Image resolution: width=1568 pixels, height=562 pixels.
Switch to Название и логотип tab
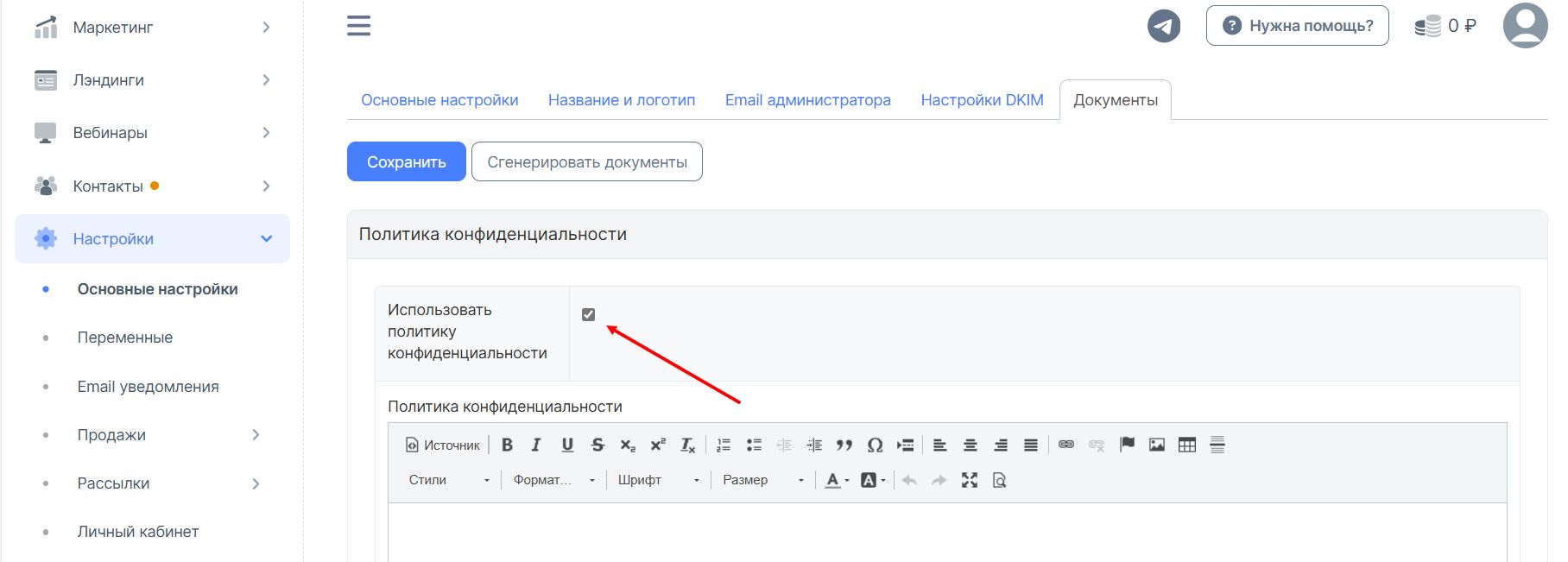[x=622, y=100]
